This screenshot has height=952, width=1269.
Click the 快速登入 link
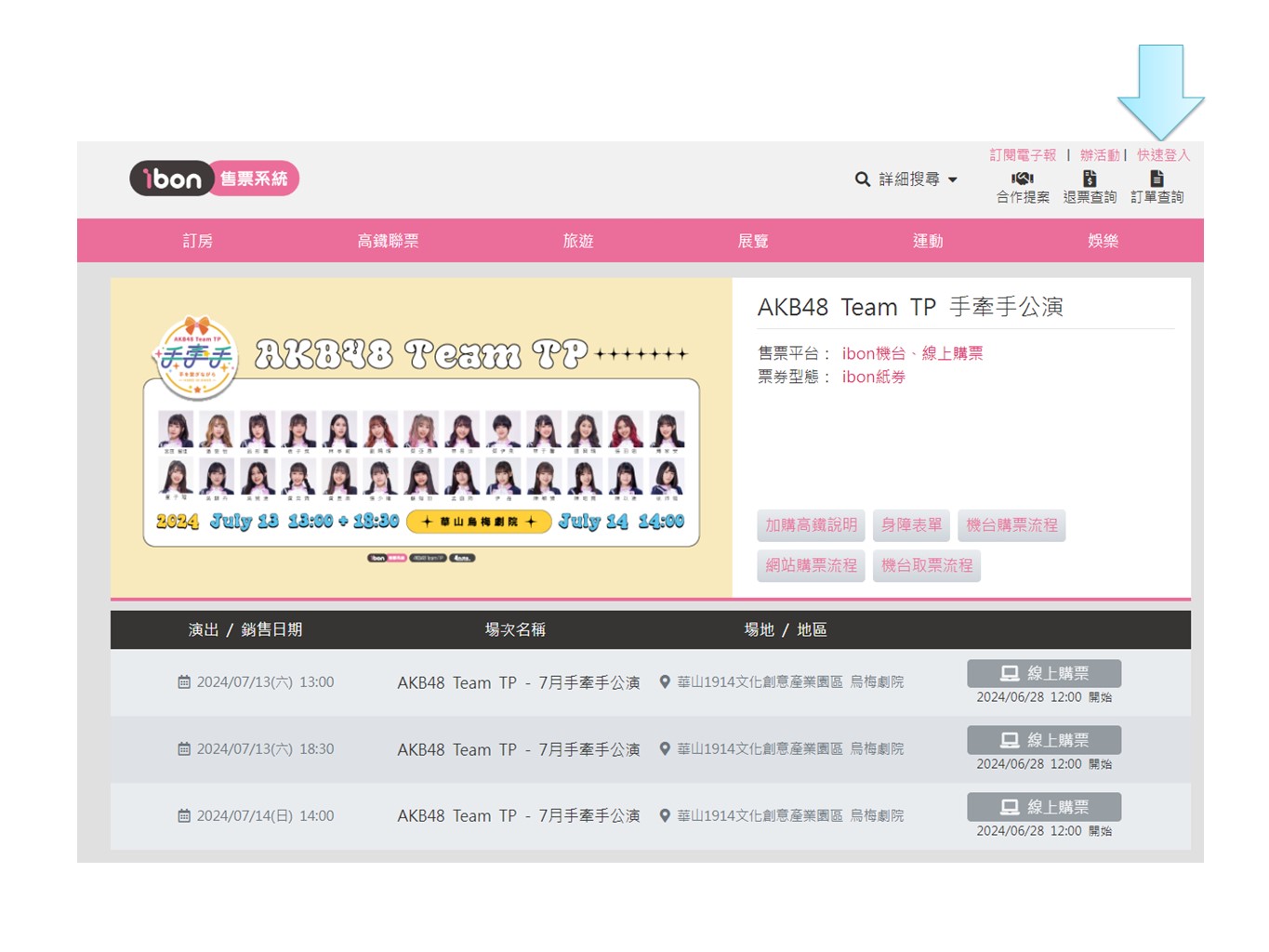(x=1163, y=155)
